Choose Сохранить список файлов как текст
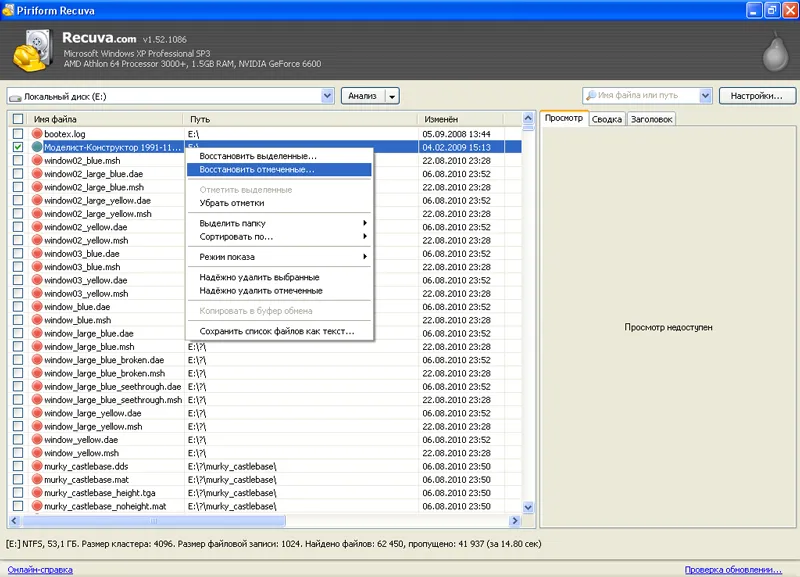Image resolution: width=800 pixels, height=577 pixels. [x=279, y=331]
